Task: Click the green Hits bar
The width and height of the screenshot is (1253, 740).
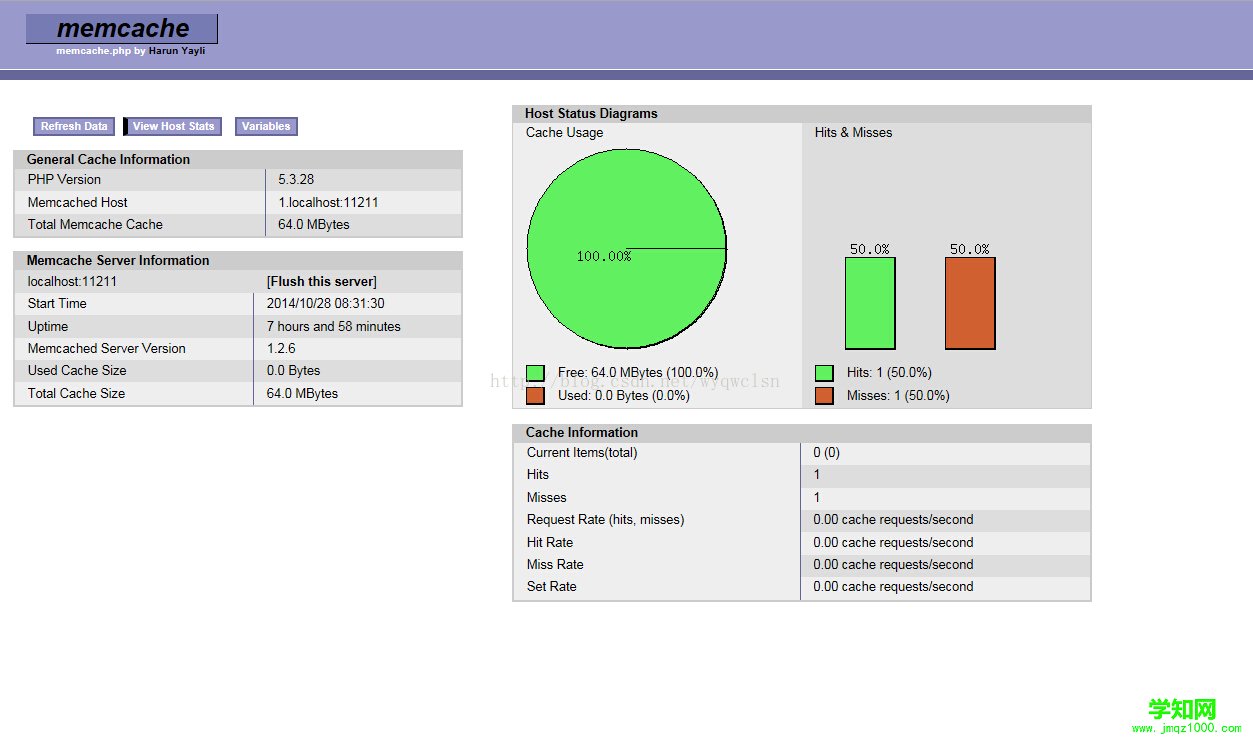Action: click(x=870, y=303)
